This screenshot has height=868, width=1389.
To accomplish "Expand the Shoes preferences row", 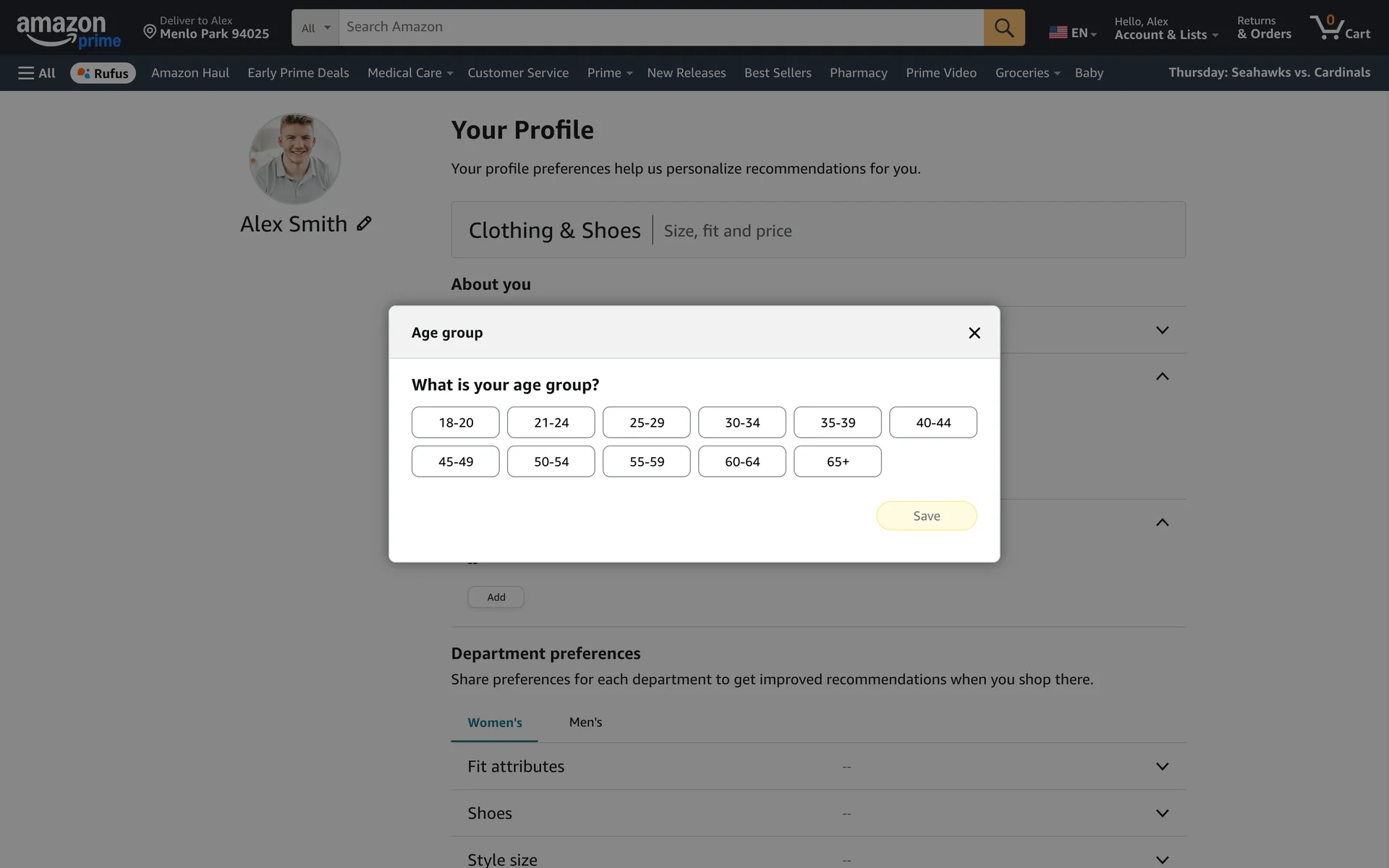I will pos(1162,813).
